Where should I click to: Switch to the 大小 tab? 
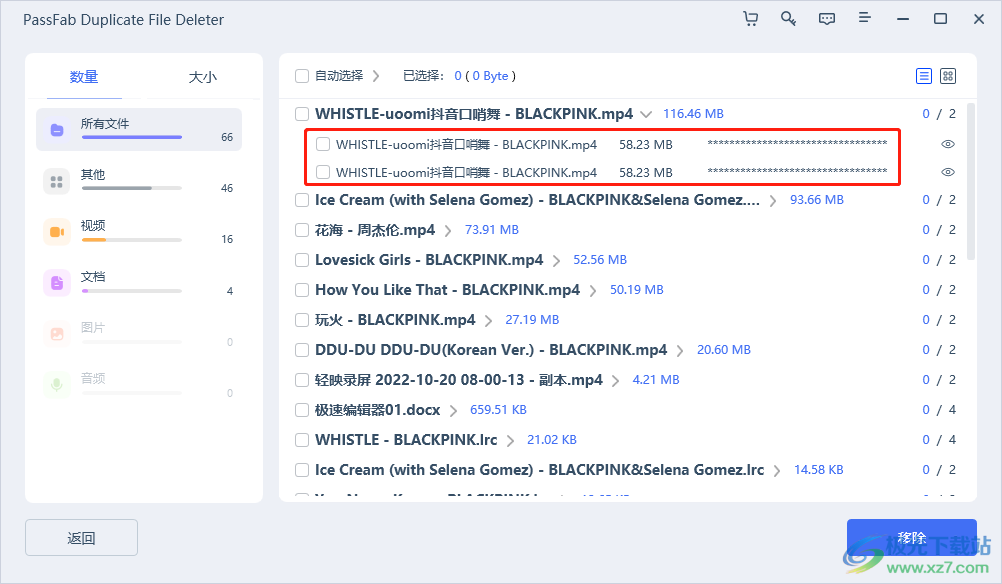point(203,77)
